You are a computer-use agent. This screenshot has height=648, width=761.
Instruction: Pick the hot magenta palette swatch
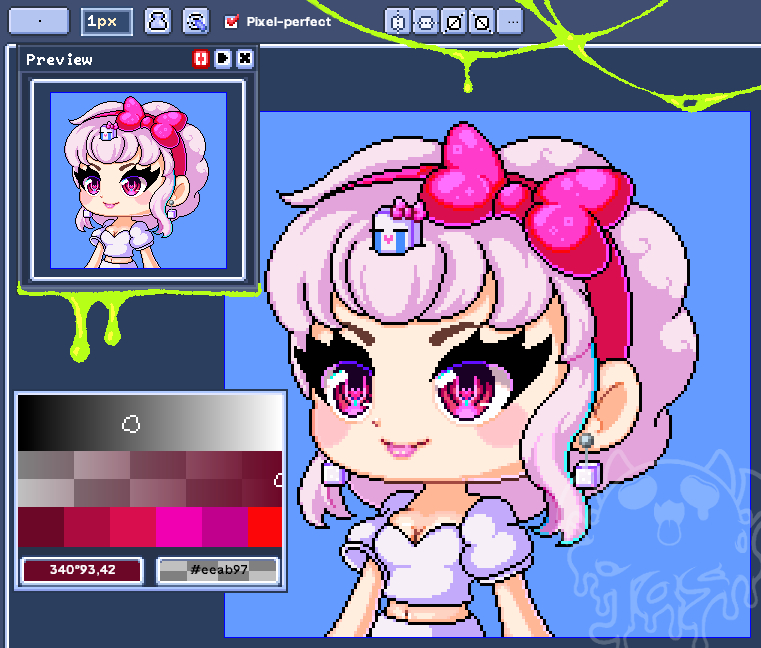click(x=179, y=527)
